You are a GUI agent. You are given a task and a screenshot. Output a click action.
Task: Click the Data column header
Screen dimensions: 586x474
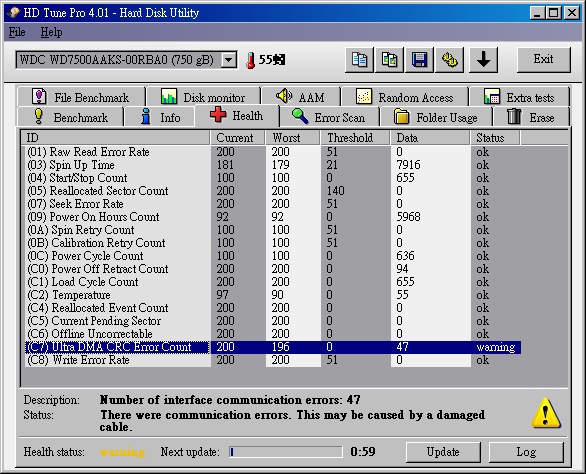(430, 138)
